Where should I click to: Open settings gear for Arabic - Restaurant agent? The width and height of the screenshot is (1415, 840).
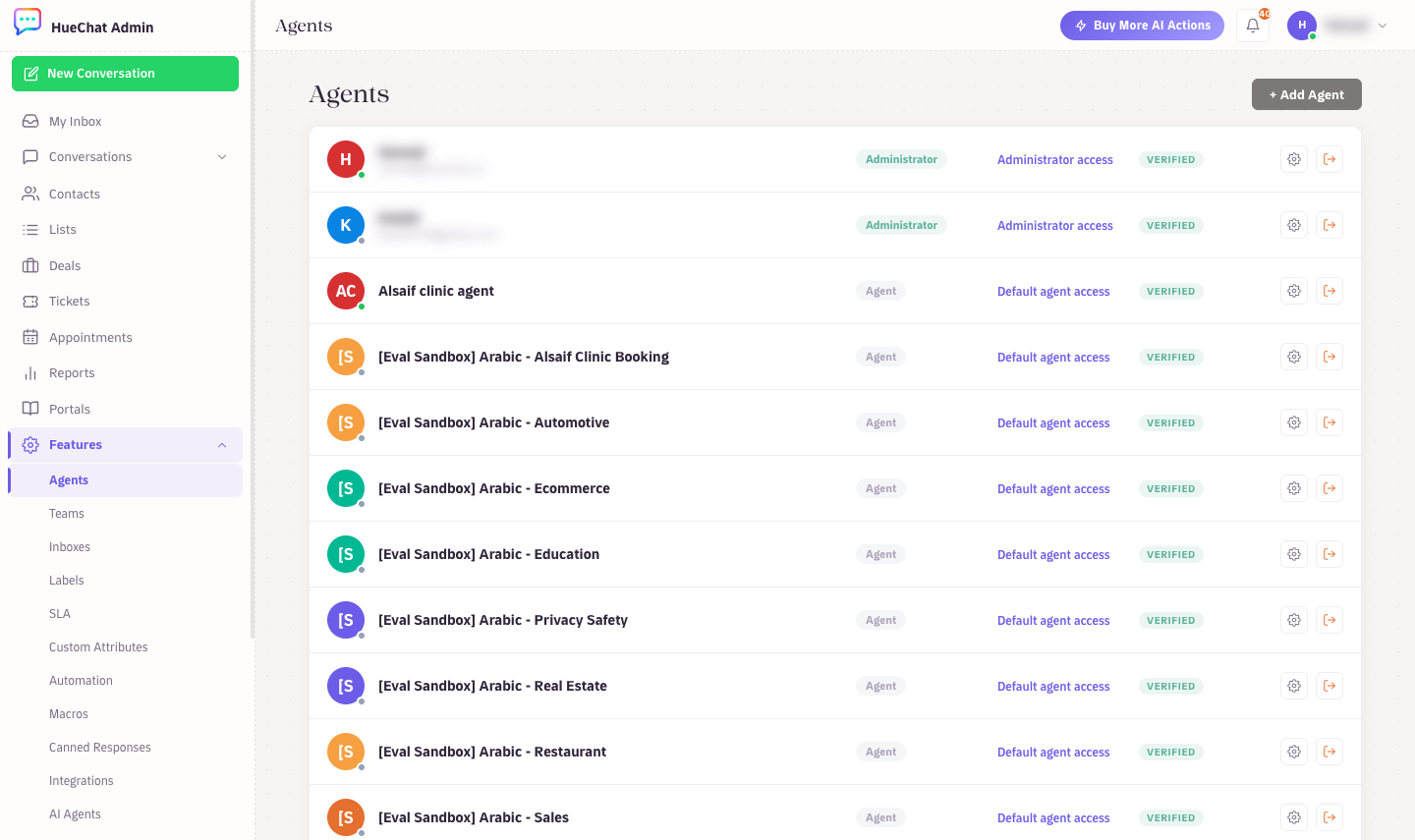[x=1294, y=752]
